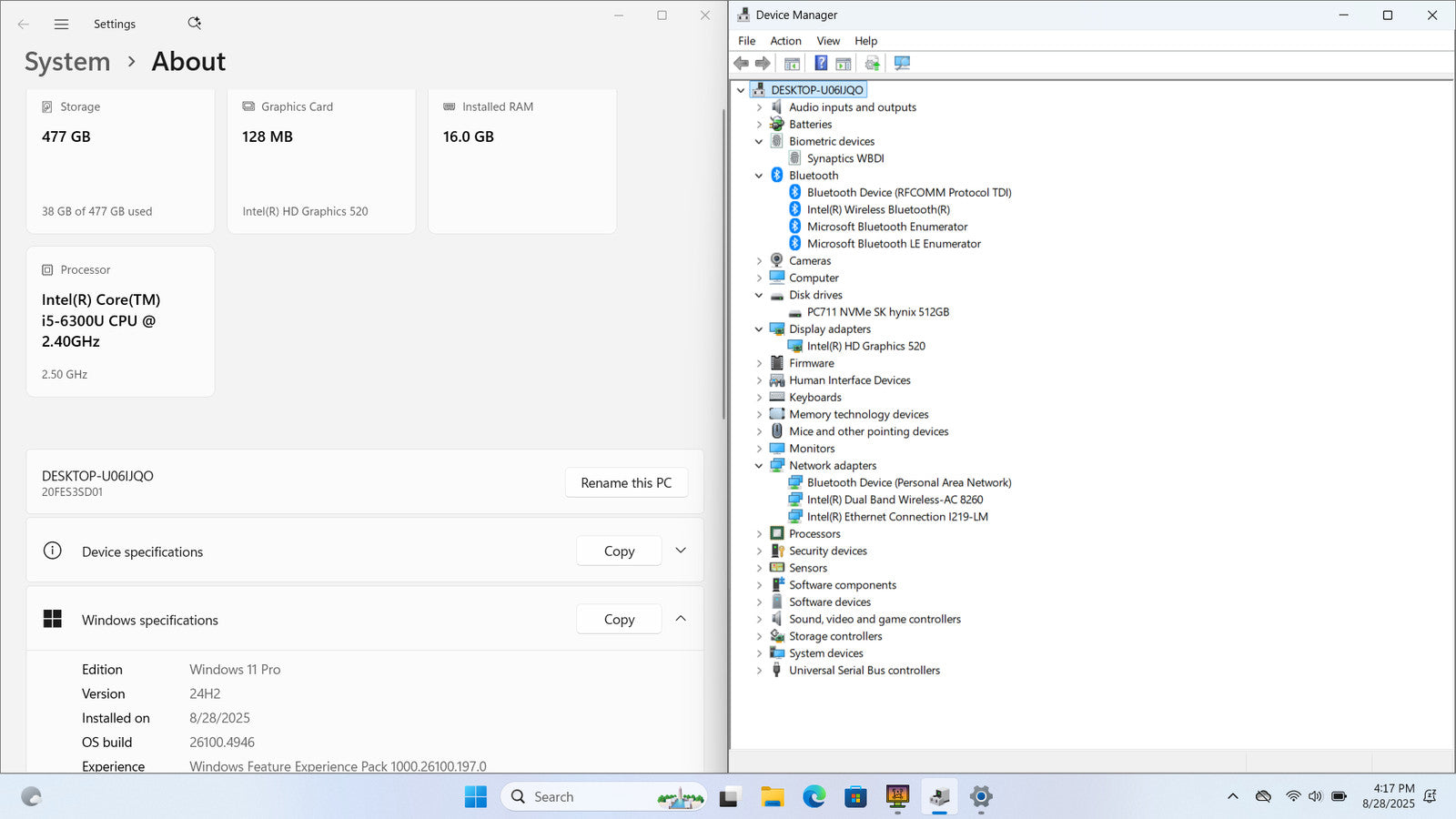Expand the Sound, video and game controllers node
The width and height of the screenshot is (1456, 819).
(x=759, y=620)
